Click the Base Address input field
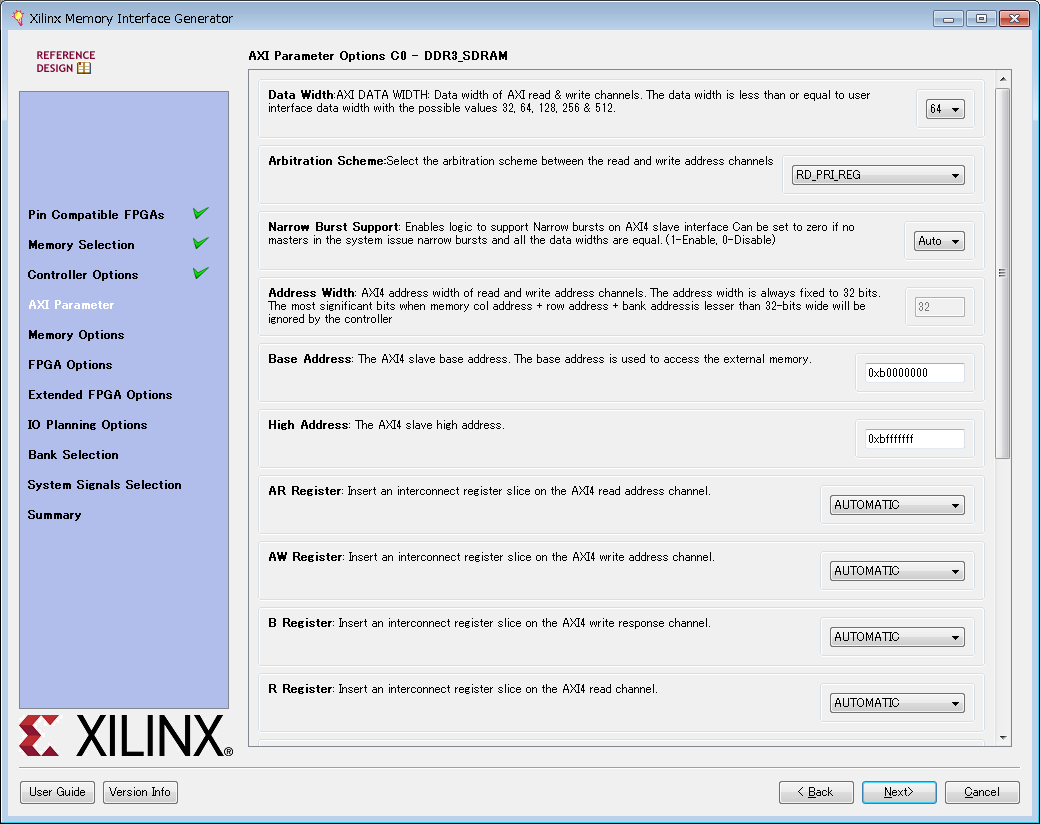1040x824 pixels. [x=914, y=373]
